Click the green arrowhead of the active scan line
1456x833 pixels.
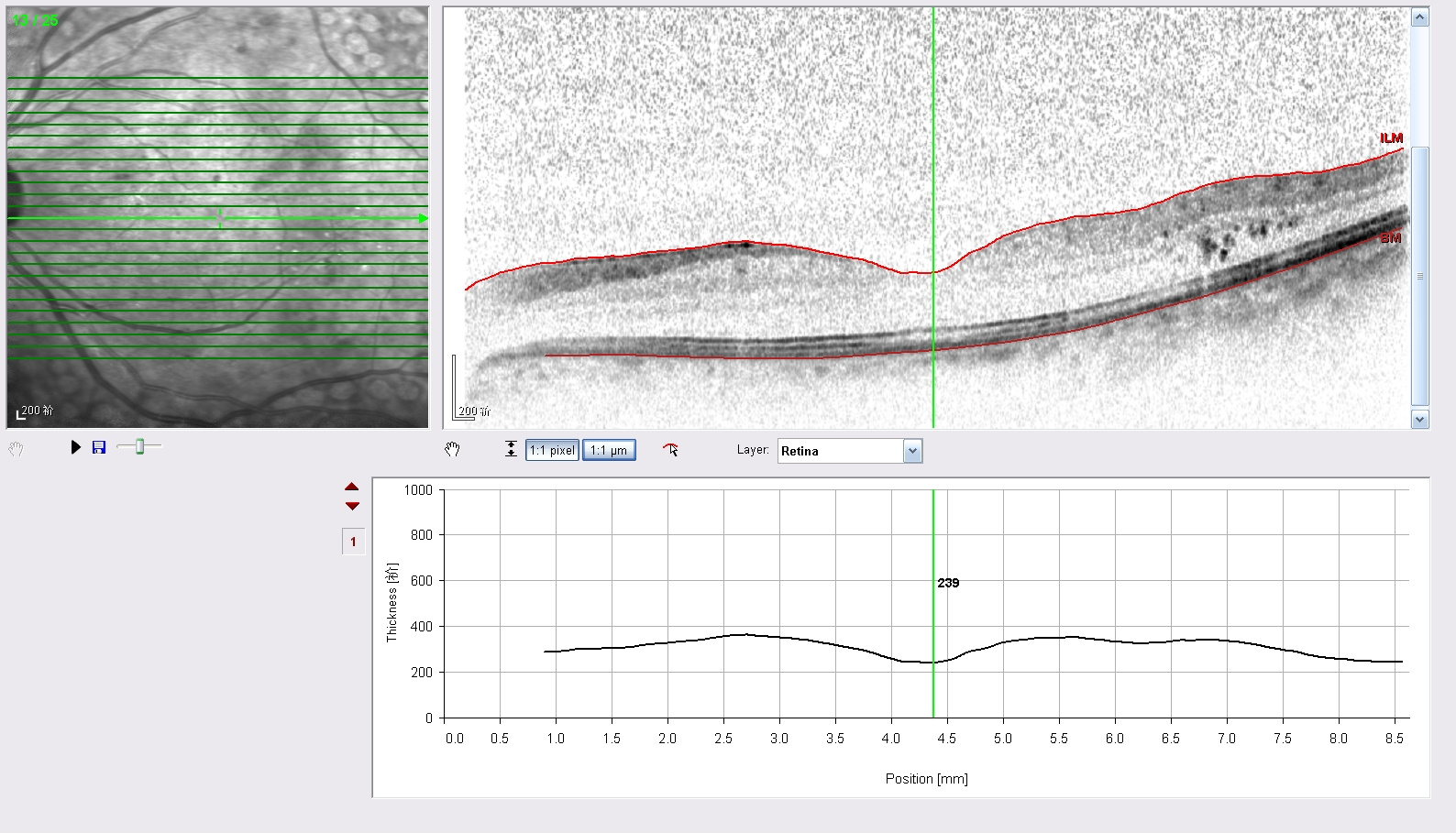[x=423, y=218]
